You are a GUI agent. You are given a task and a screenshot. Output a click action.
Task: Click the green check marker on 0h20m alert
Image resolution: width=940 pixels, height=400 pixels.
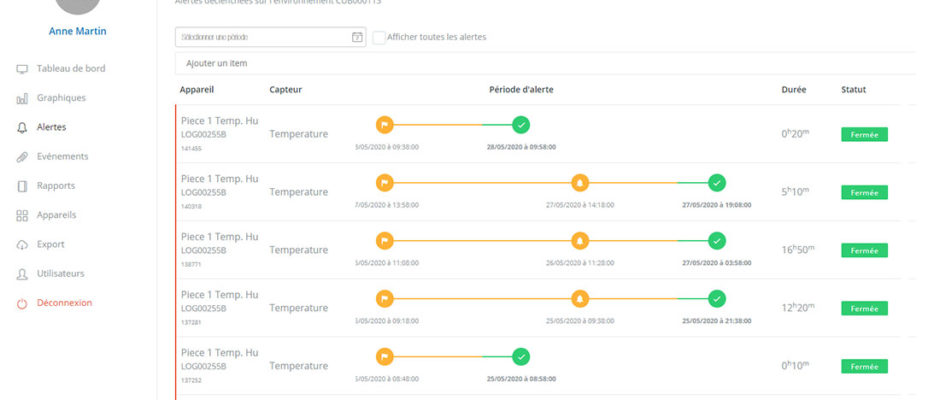pos(521,125)
